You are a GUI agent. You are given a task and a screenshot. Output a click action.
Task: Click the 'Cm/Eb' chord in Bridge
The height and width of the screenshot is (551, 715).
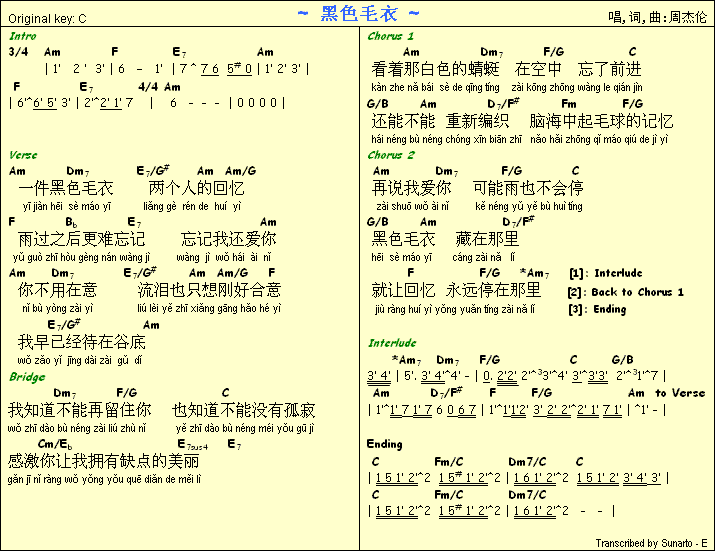coord(55,444)
